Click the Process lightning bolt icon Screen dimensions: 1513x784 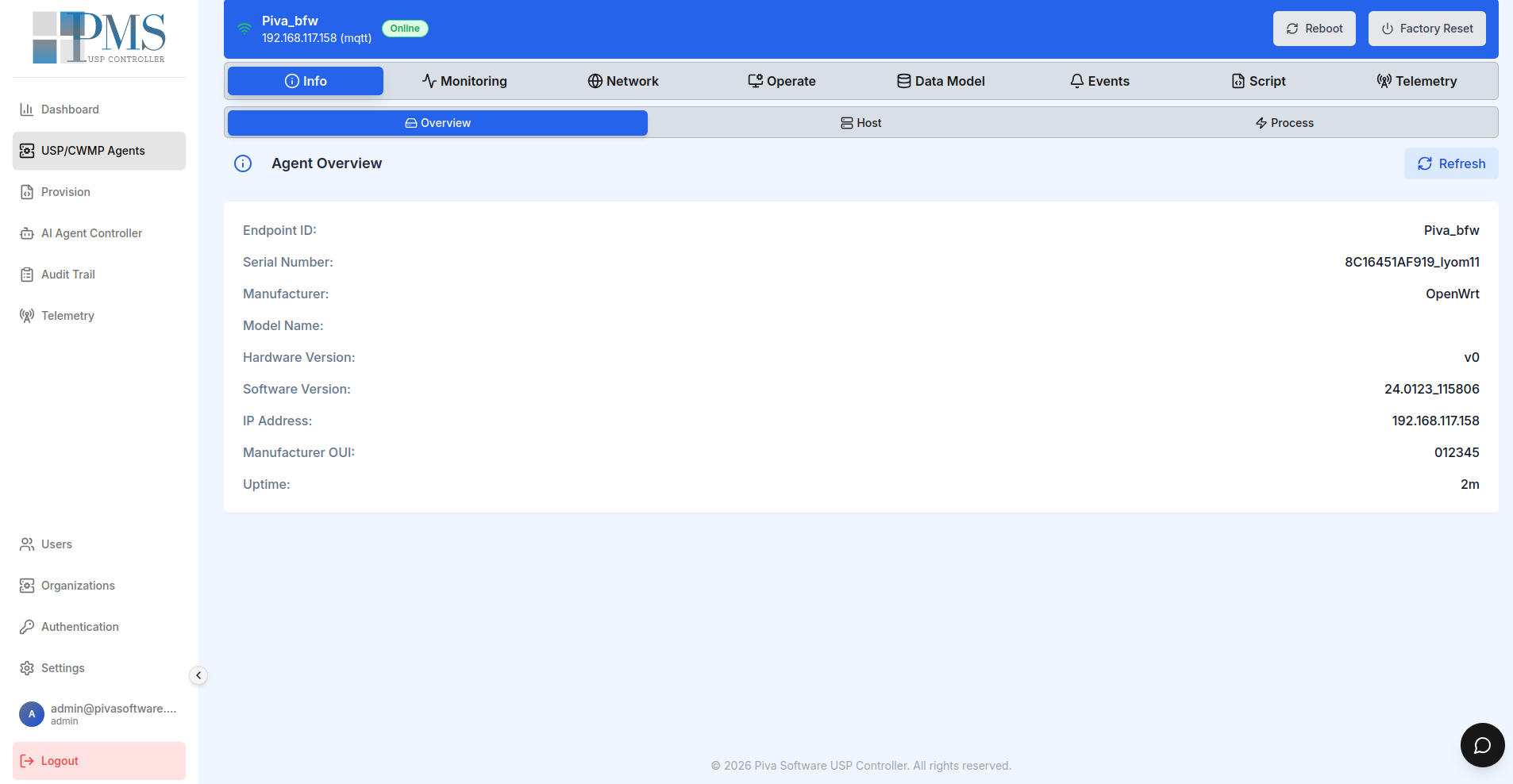[x=1261, y=123]
